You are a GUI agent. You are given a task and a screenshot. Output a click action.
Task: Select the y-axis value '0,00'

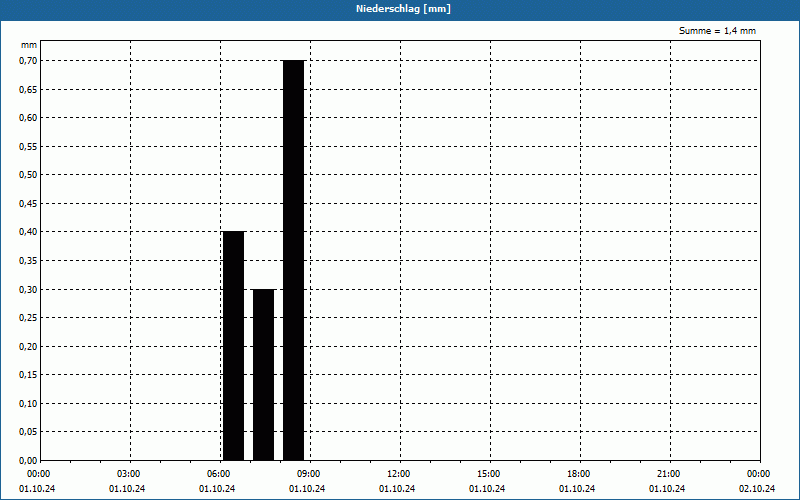(28, 460)
